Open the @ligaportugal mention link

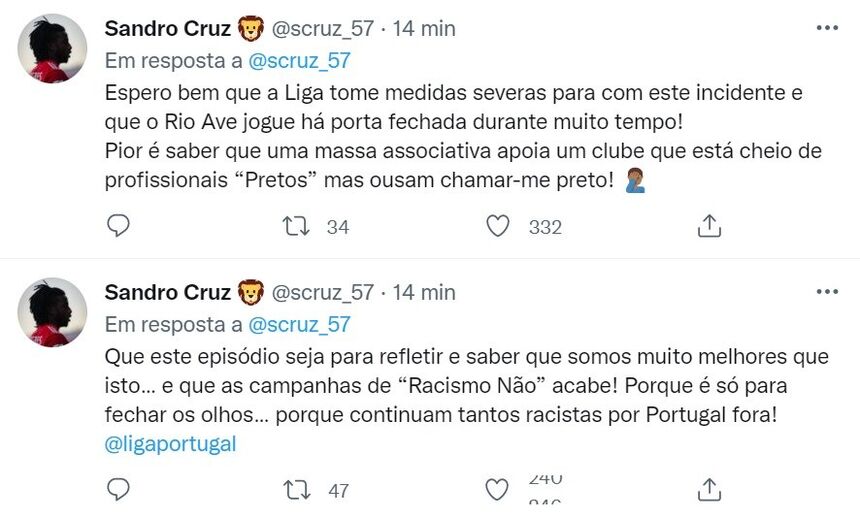(170, 444)
